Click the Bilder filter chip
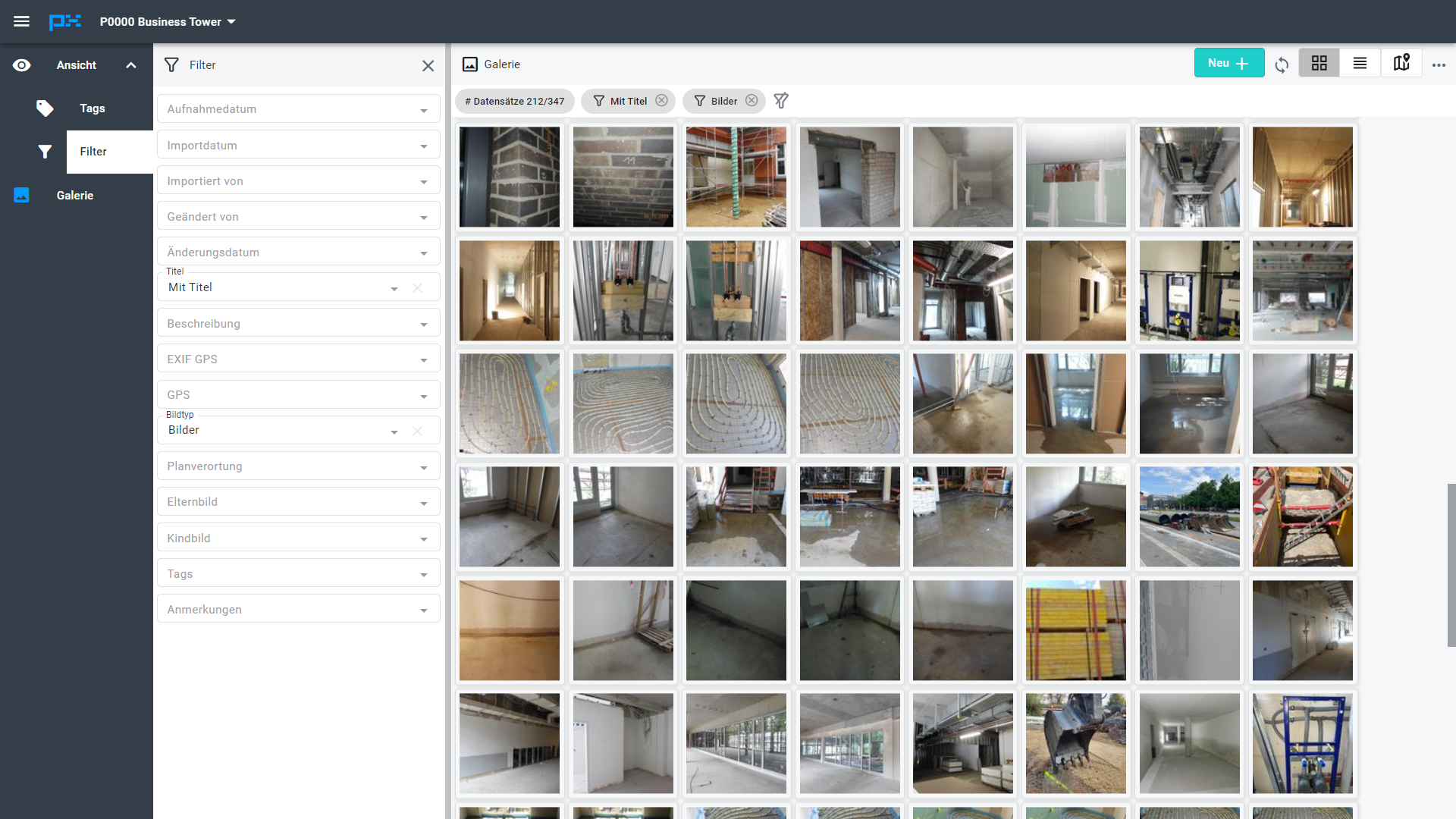Viewport: 1456px width, 819px height. coord(723,101)
